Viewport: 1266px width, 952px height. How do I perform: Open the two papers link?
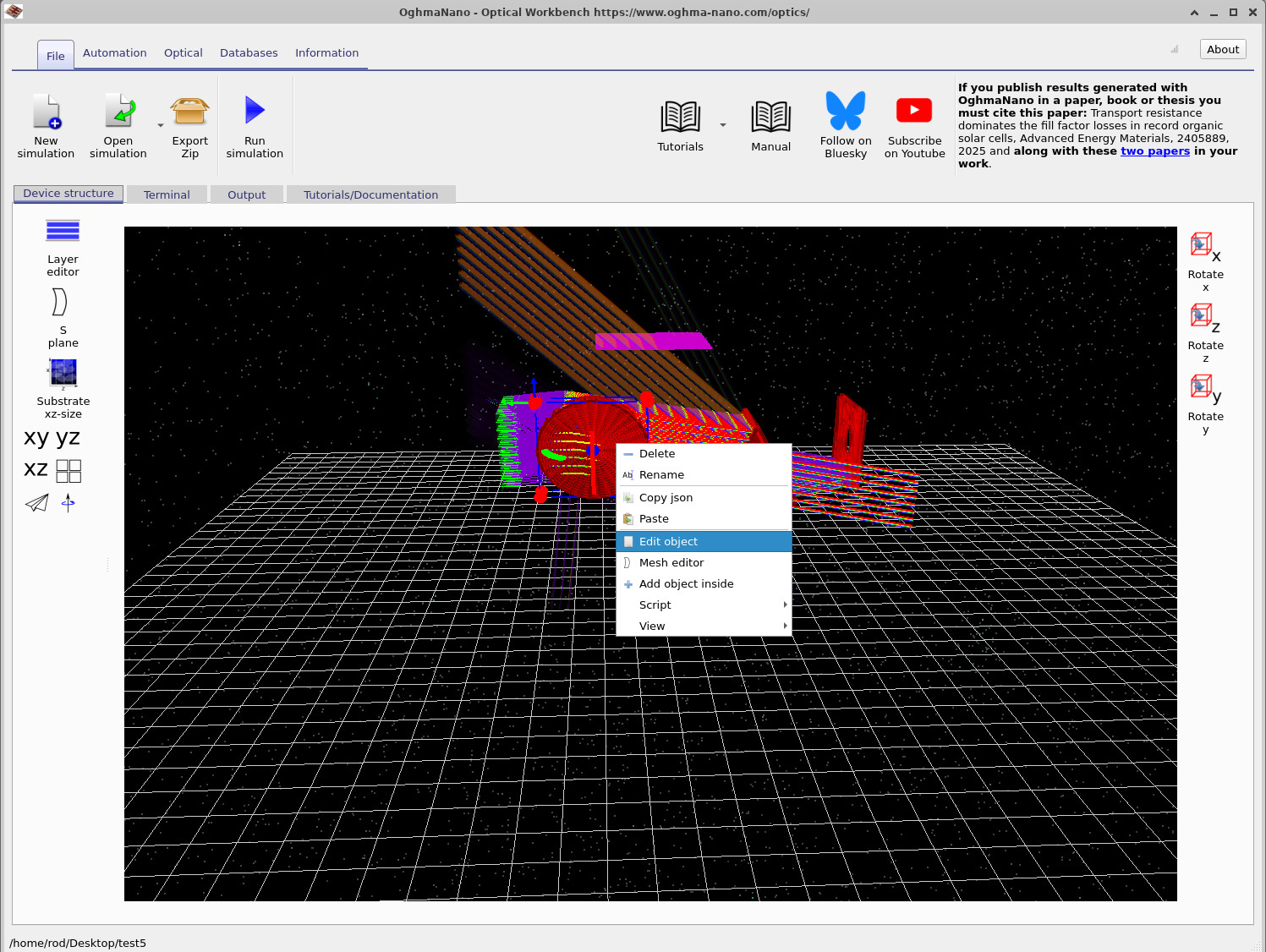1155,150
